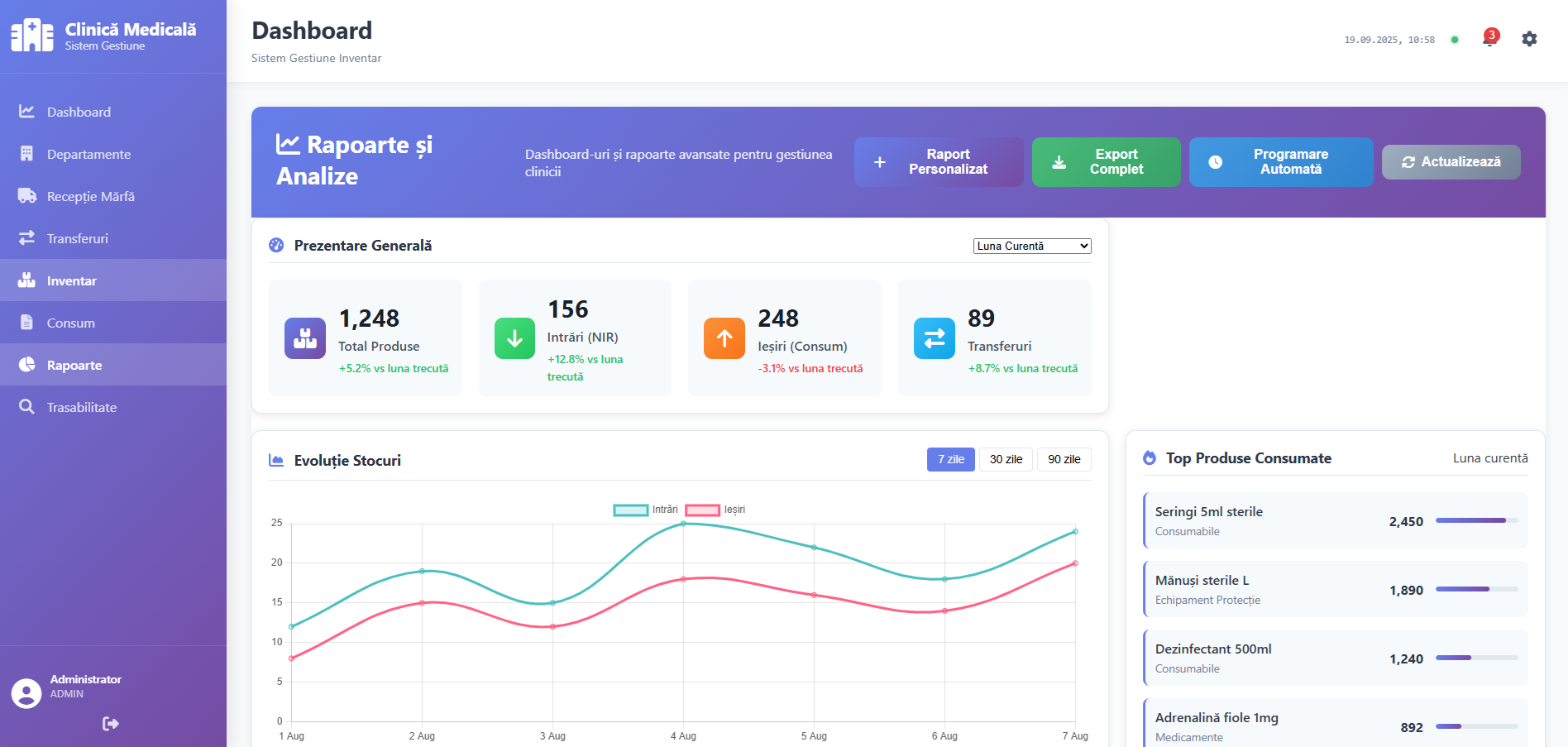This screenshot has width=1568, height=747.
Task: Open the settings gear icon
Action: (x=1528, y=39)
